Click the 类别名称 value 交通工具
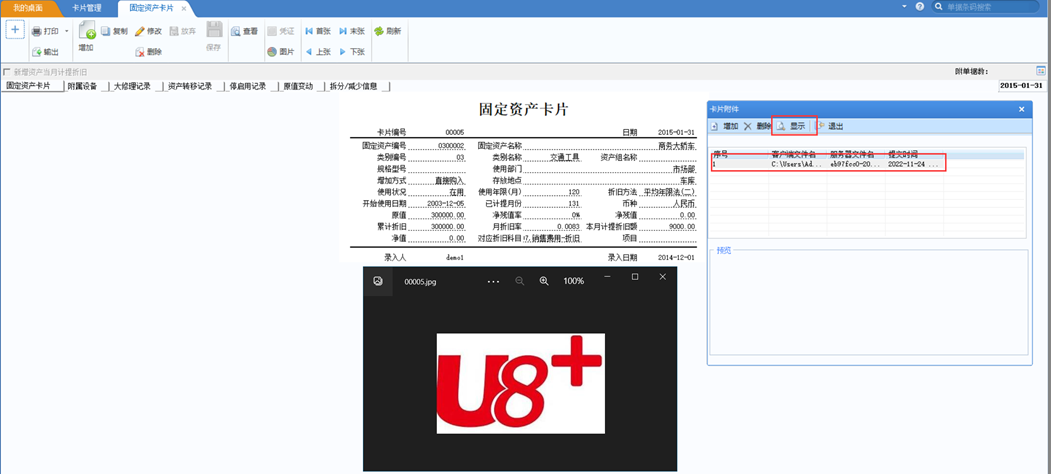 [x=564, y=158]
